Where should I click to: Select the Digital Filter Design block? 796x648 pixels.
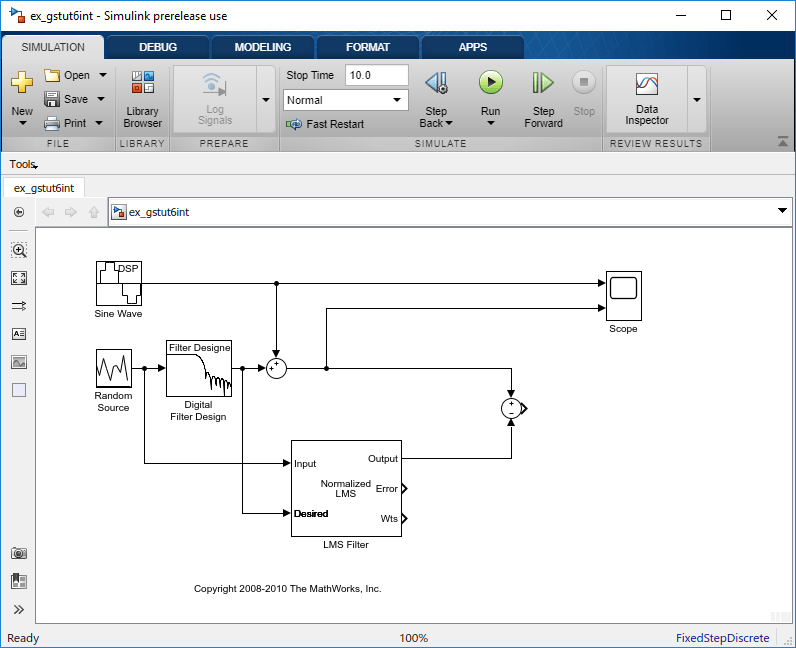coord(199,369)
